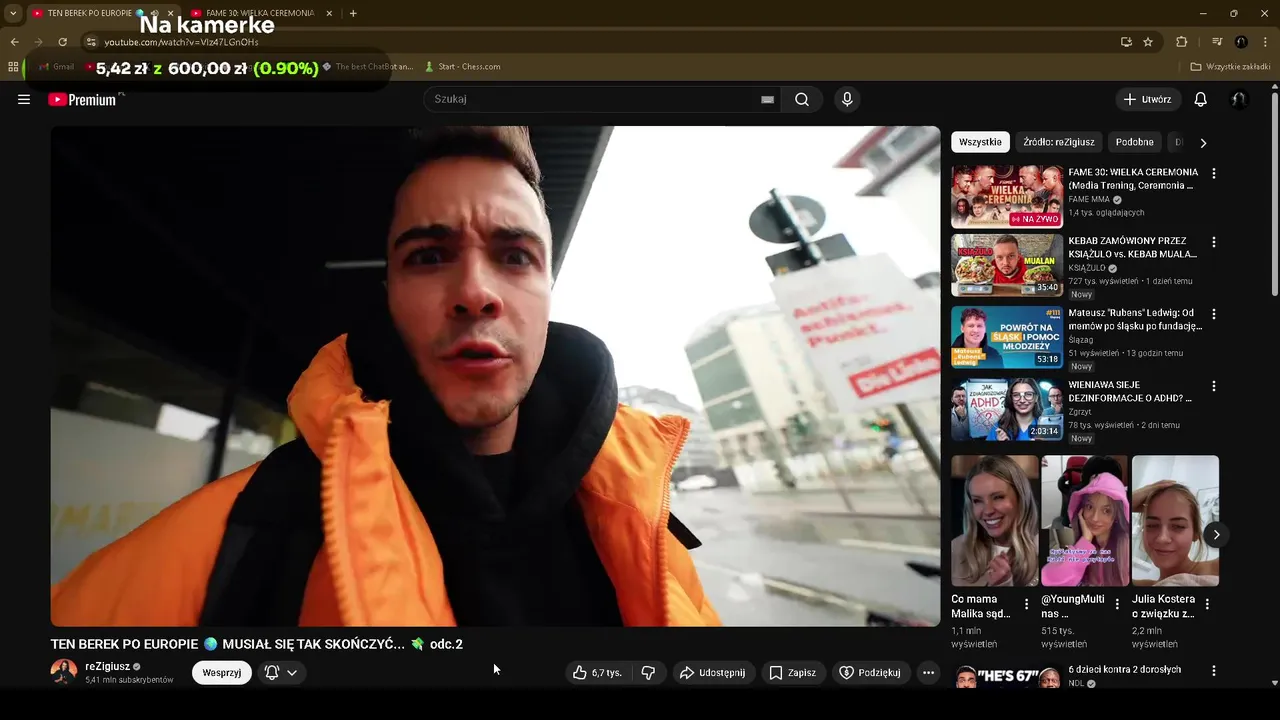
Task: Open WIENIAWA SIEJE DEZINFORMACJE O ADHD title
Action: point(1130,391)
